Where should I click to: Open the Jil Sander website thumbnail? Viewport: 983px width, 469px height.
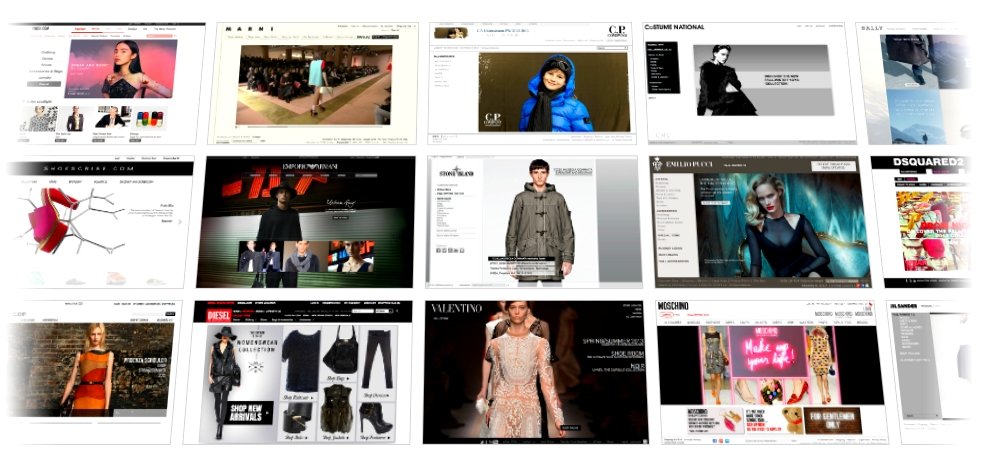coord(930,372)
